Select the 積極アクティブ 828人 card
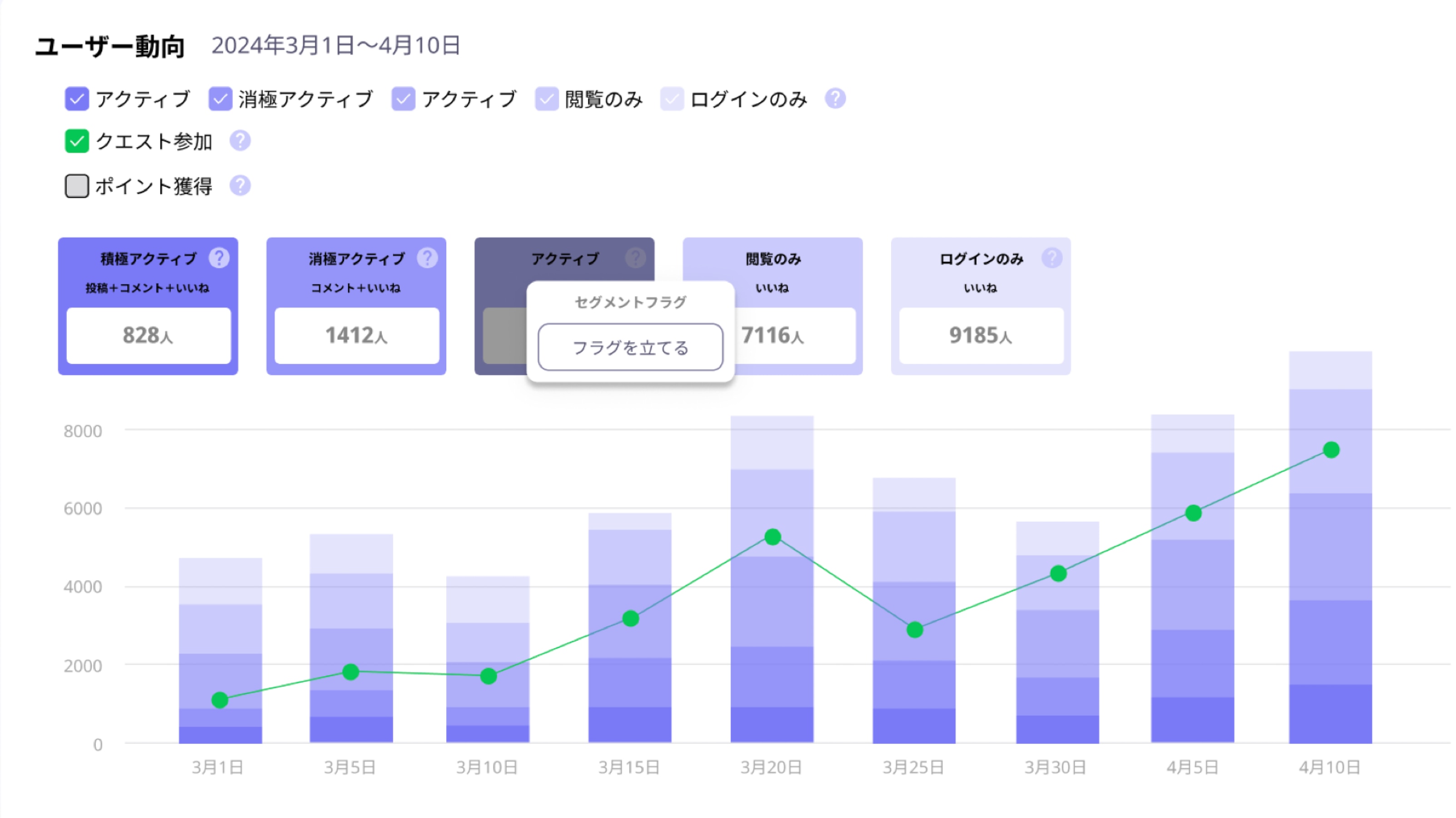This screenshot has width=1456, height=818. [148, 306]
